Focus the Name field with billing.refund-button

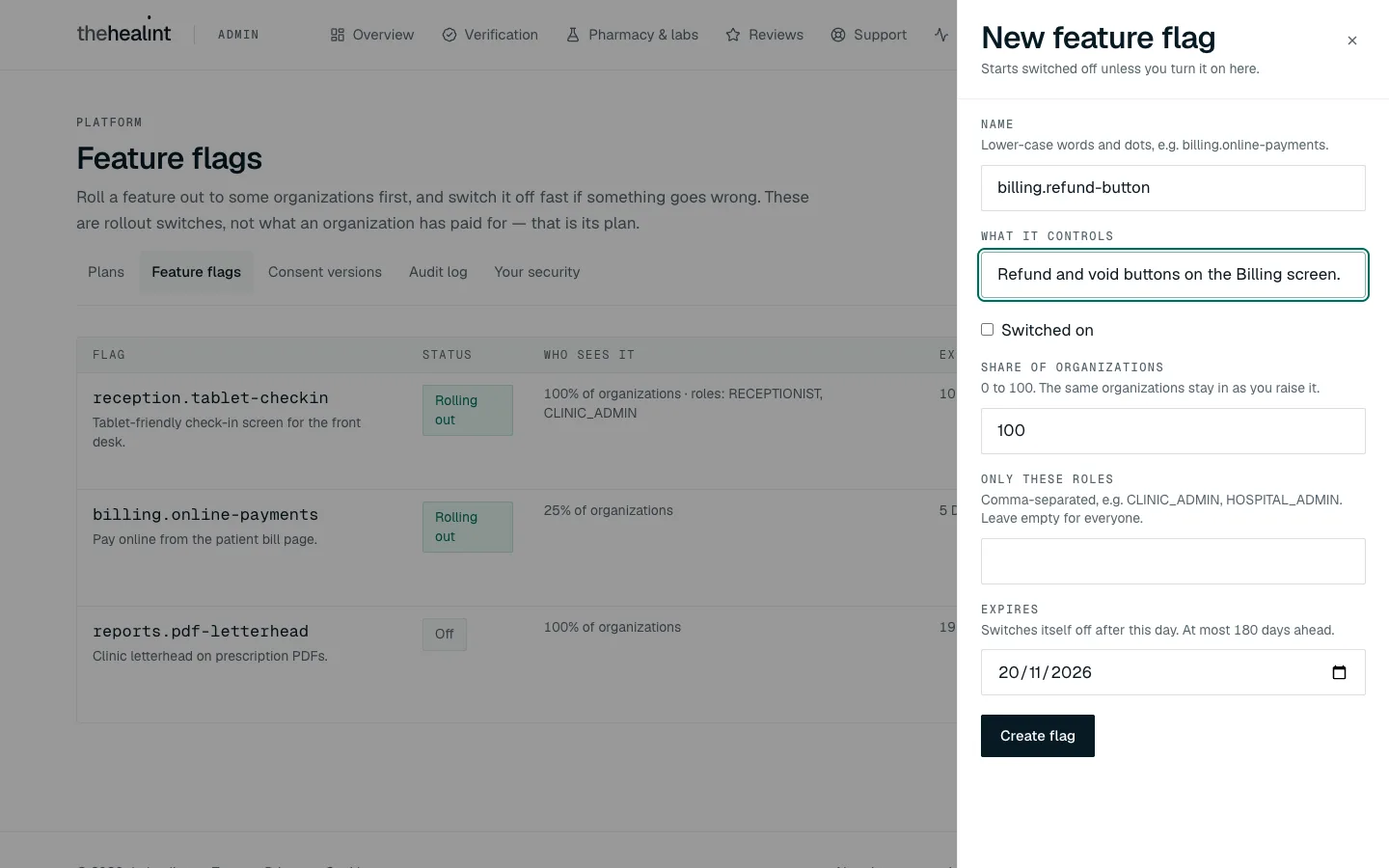click(1173, 188)
